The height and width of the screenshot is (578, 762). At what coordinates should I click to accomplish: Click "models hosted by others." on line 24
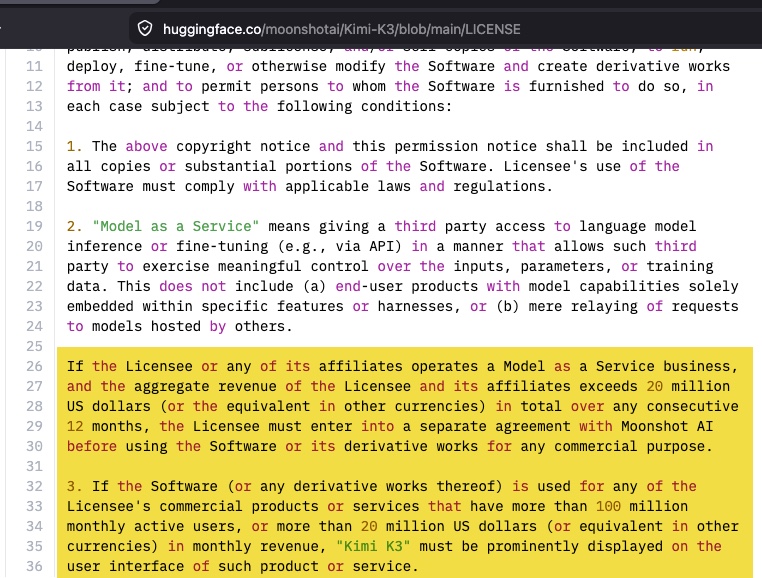point(192,326)
